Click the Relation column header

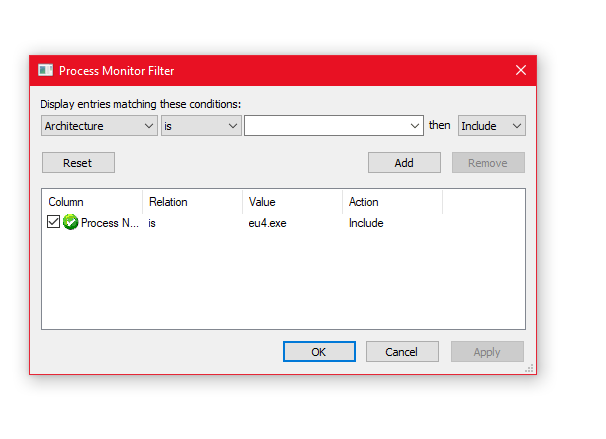(x=192, y=202)
